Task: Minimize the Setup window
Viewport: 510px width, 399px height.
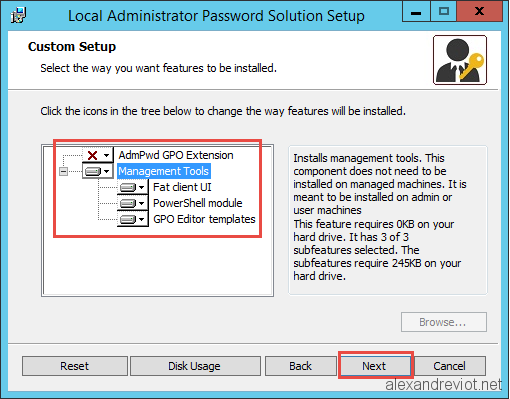Action: 416,12
